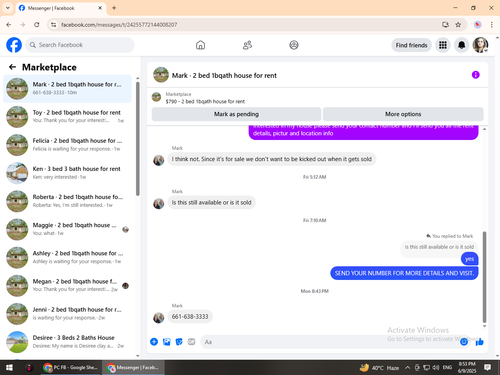Open the emoji picker in message box
The height and width of the screenshot is (375, 500).
464,342
